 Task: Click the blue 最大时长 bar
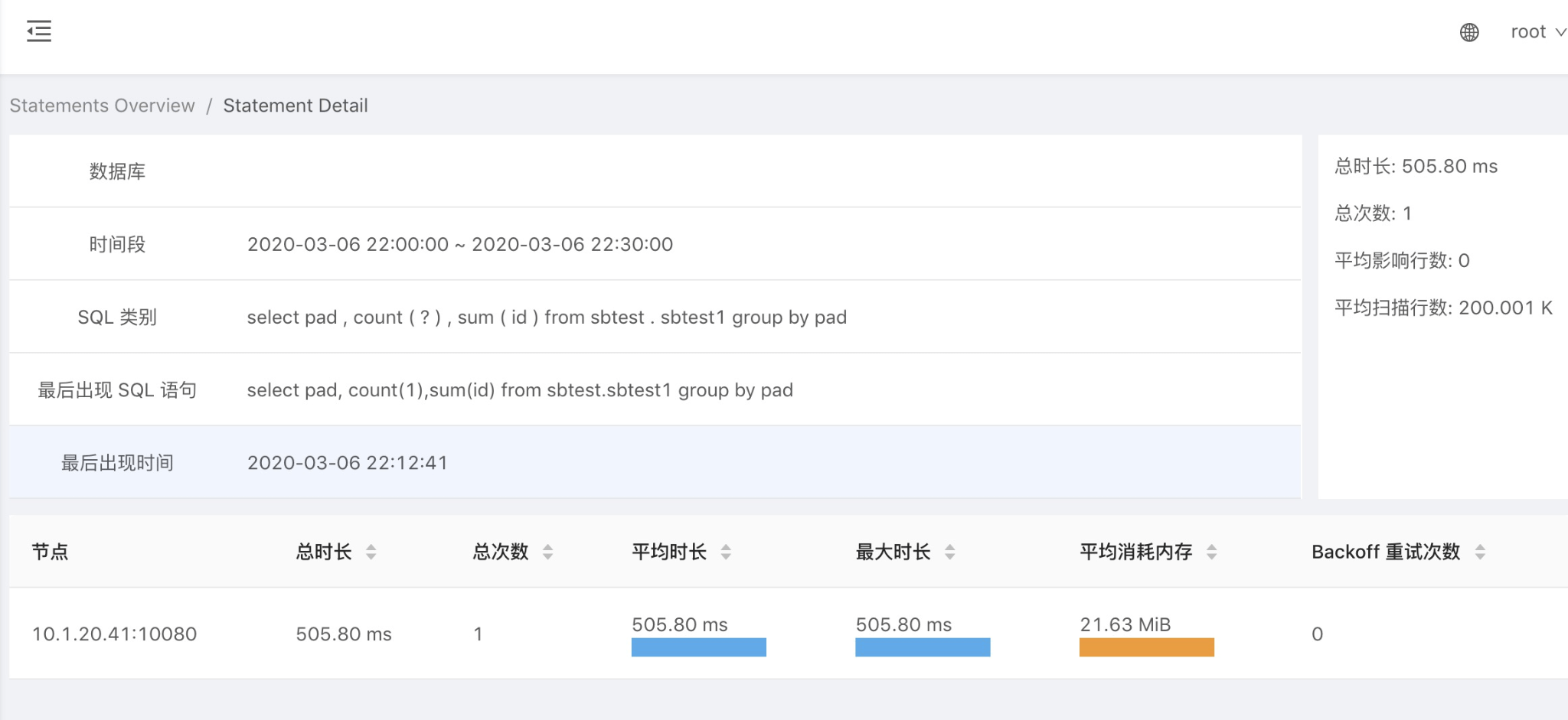coord(923,647)
